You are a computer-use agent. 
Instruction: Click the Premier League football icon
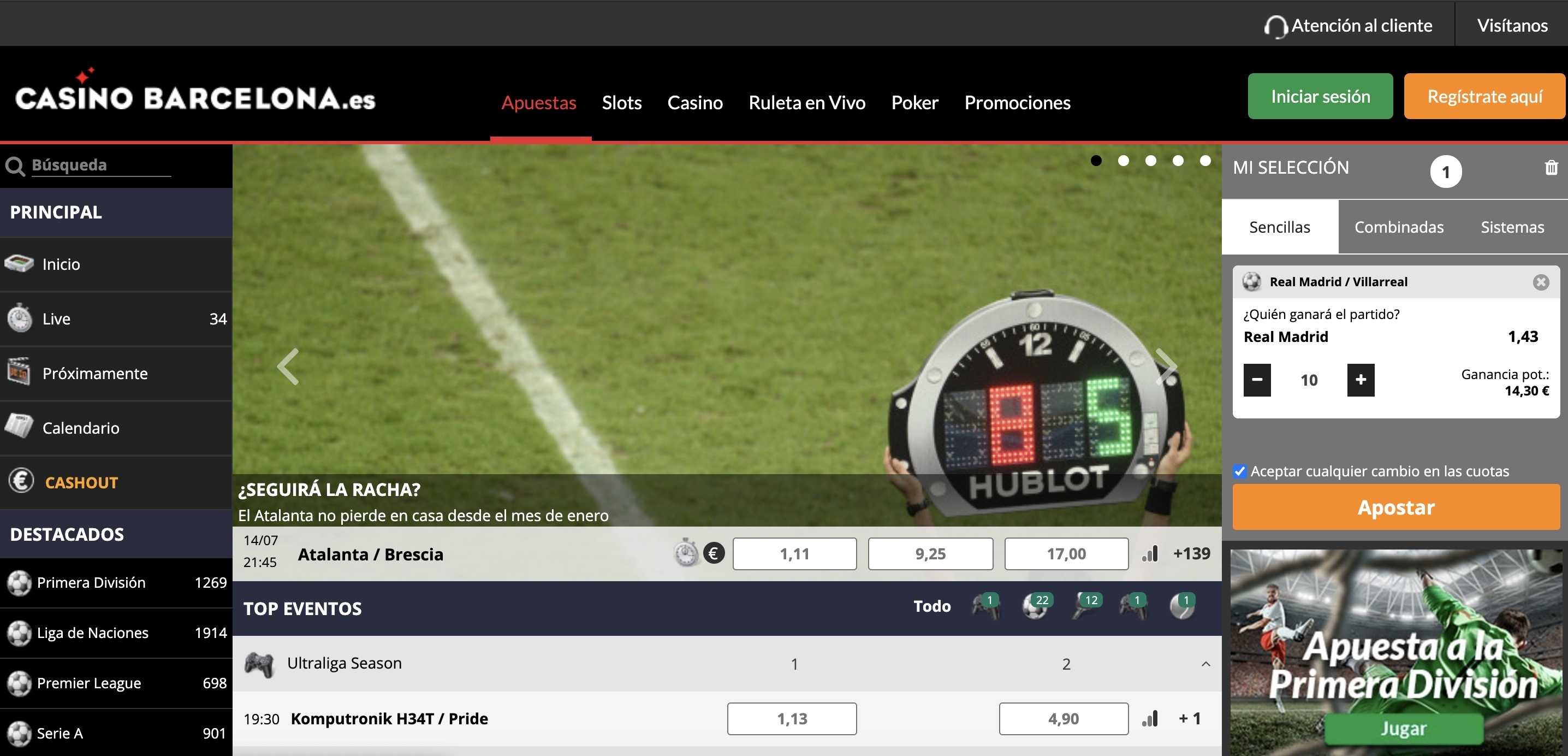(x=19, y=683)
